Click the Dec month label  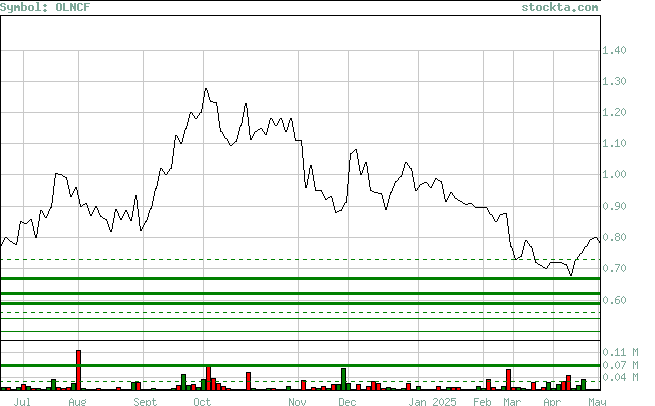pyautogui.click(x=347, y=402)
